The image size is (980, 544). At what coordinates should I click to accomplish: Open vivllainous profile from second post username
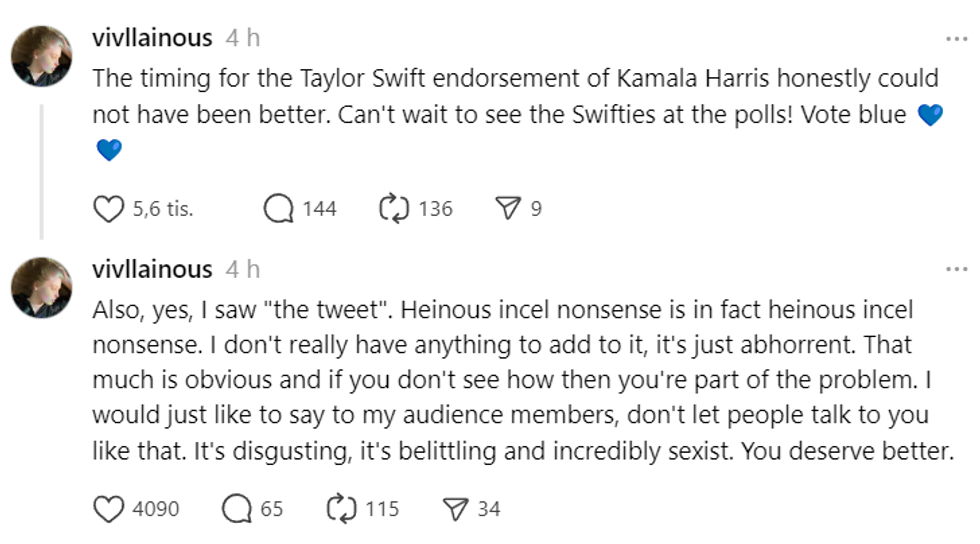tap(152, 270)
